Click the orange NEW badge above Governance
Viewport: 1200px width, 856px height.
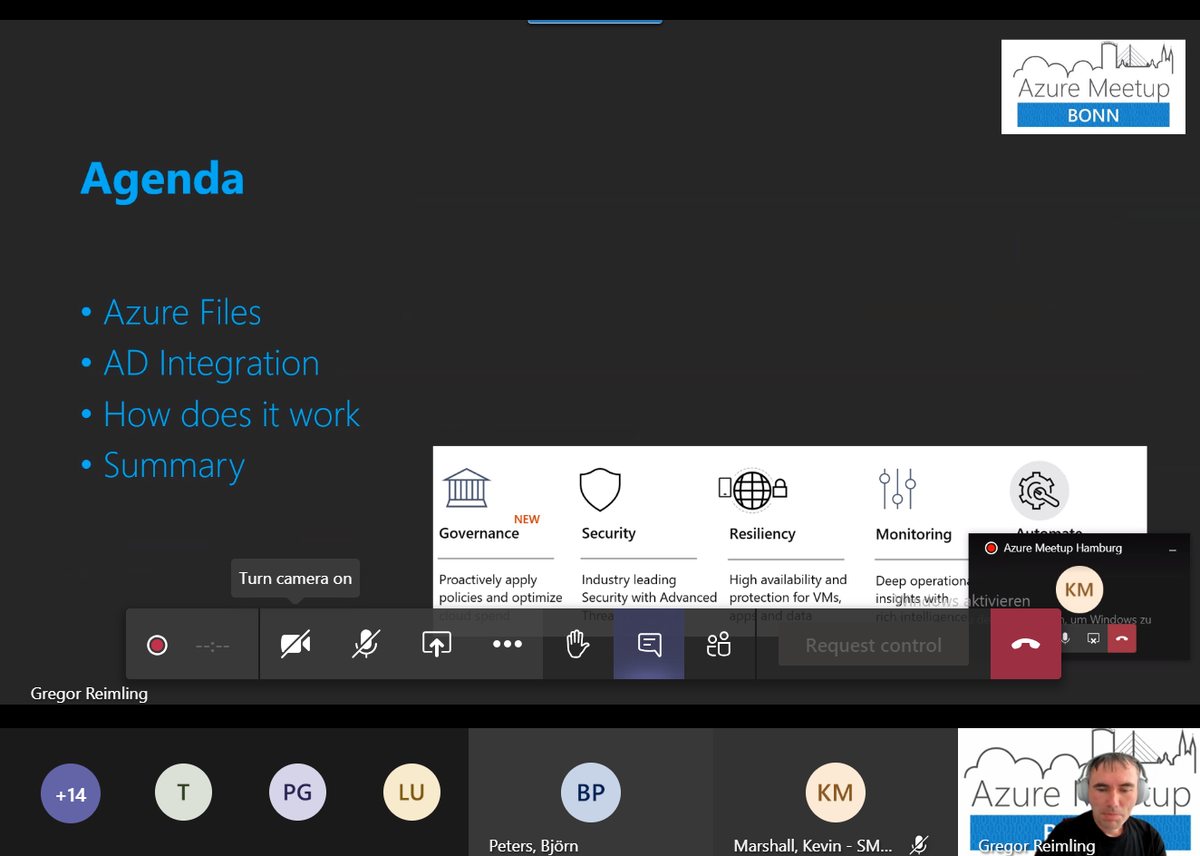coord(527,519)
